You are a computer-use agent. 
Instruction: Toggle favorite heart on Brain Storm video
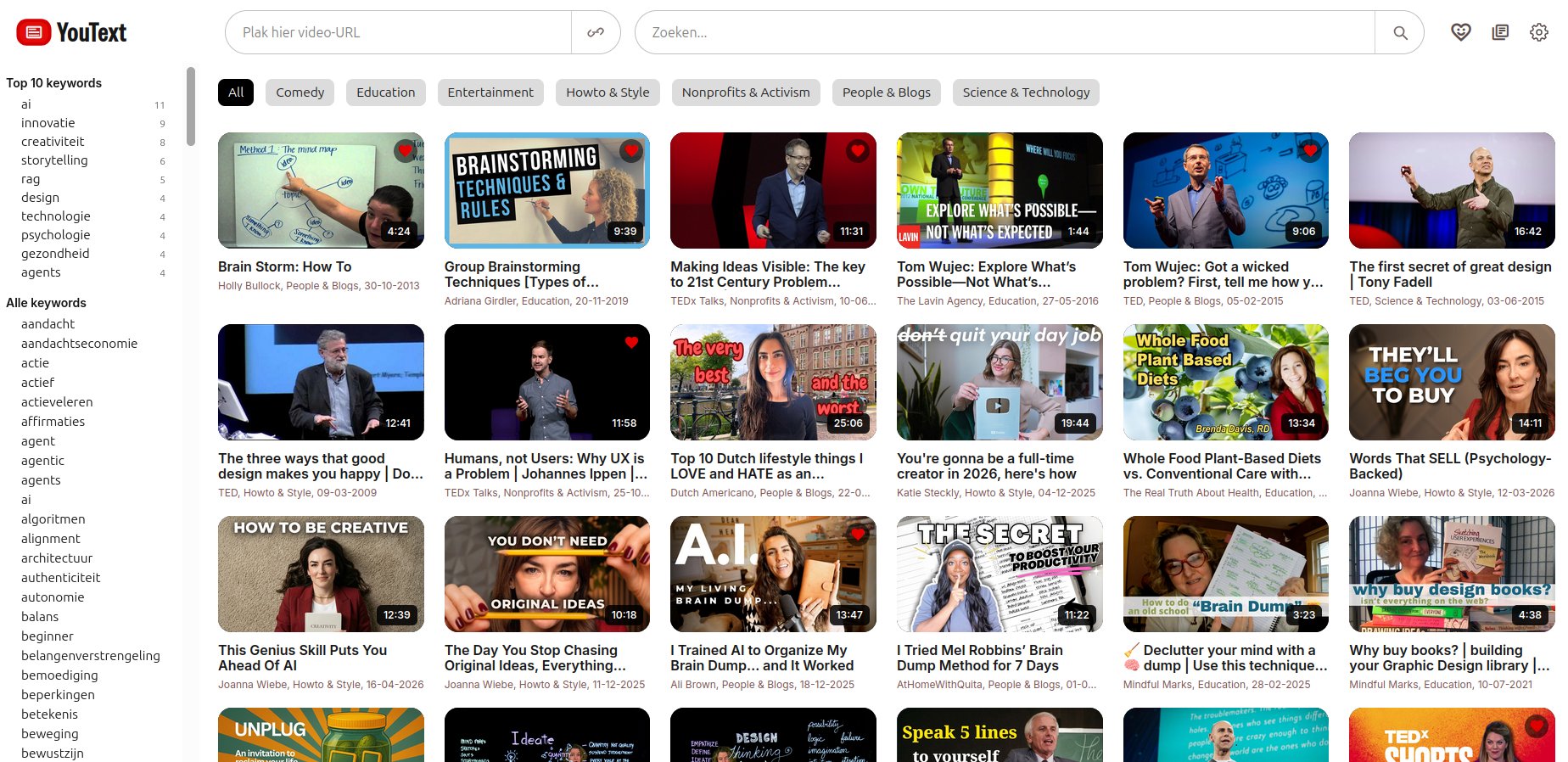(405, 151)
